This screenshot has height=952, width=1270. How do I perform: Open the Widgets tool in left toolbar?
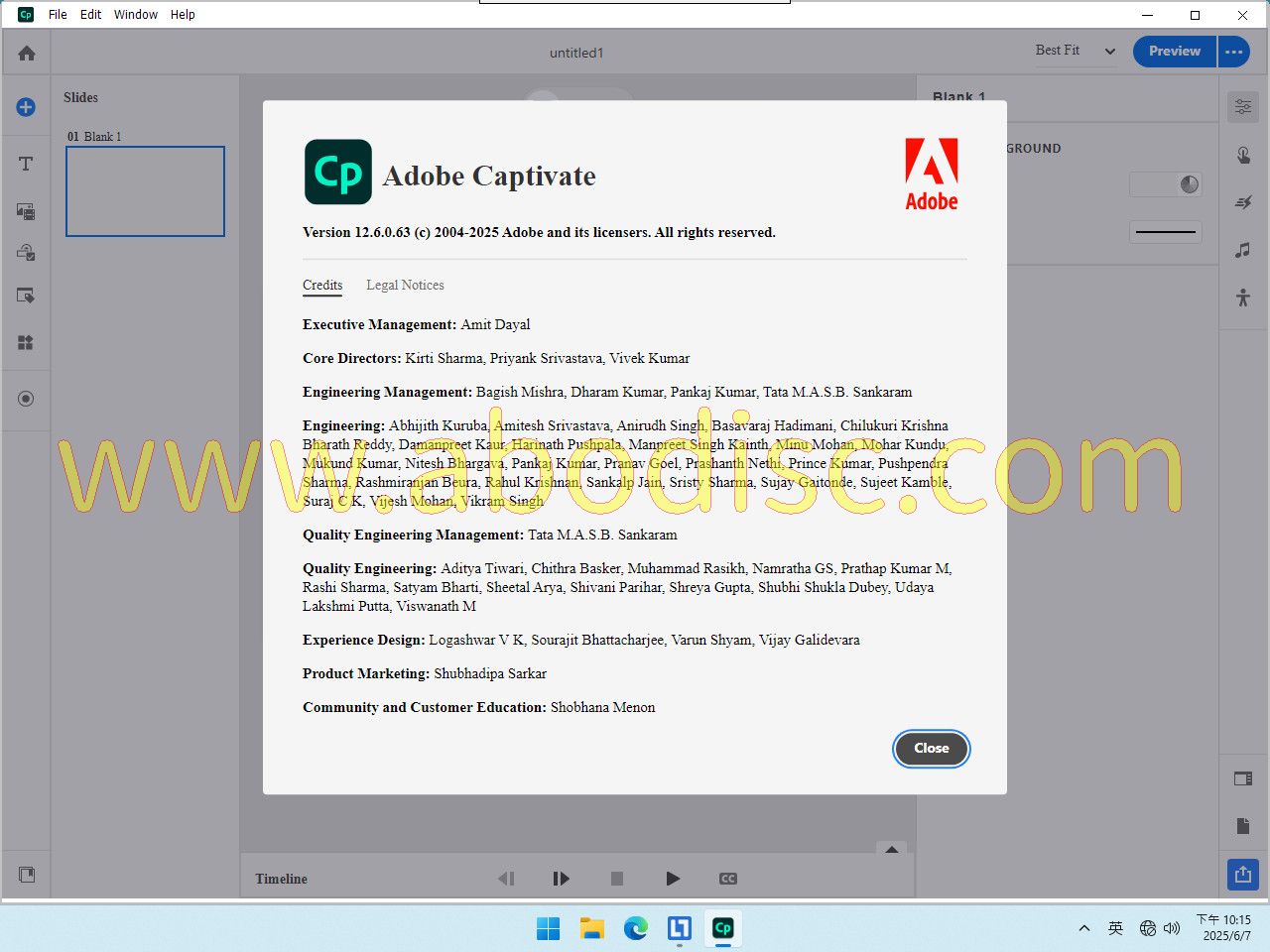tap(26, 296)
